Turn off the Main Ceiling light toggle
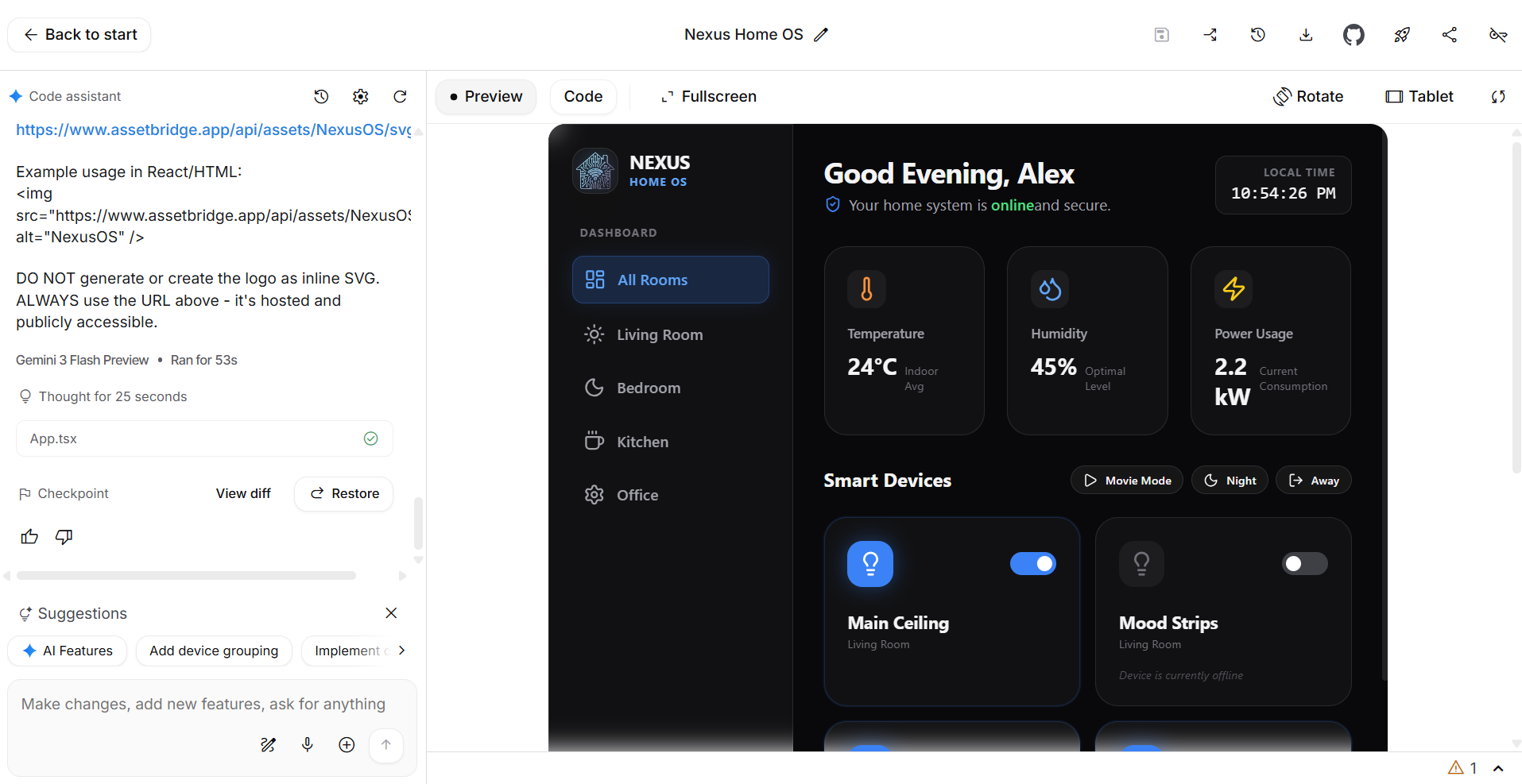Screen dimensions: 1522x784 pos(1032,563)
